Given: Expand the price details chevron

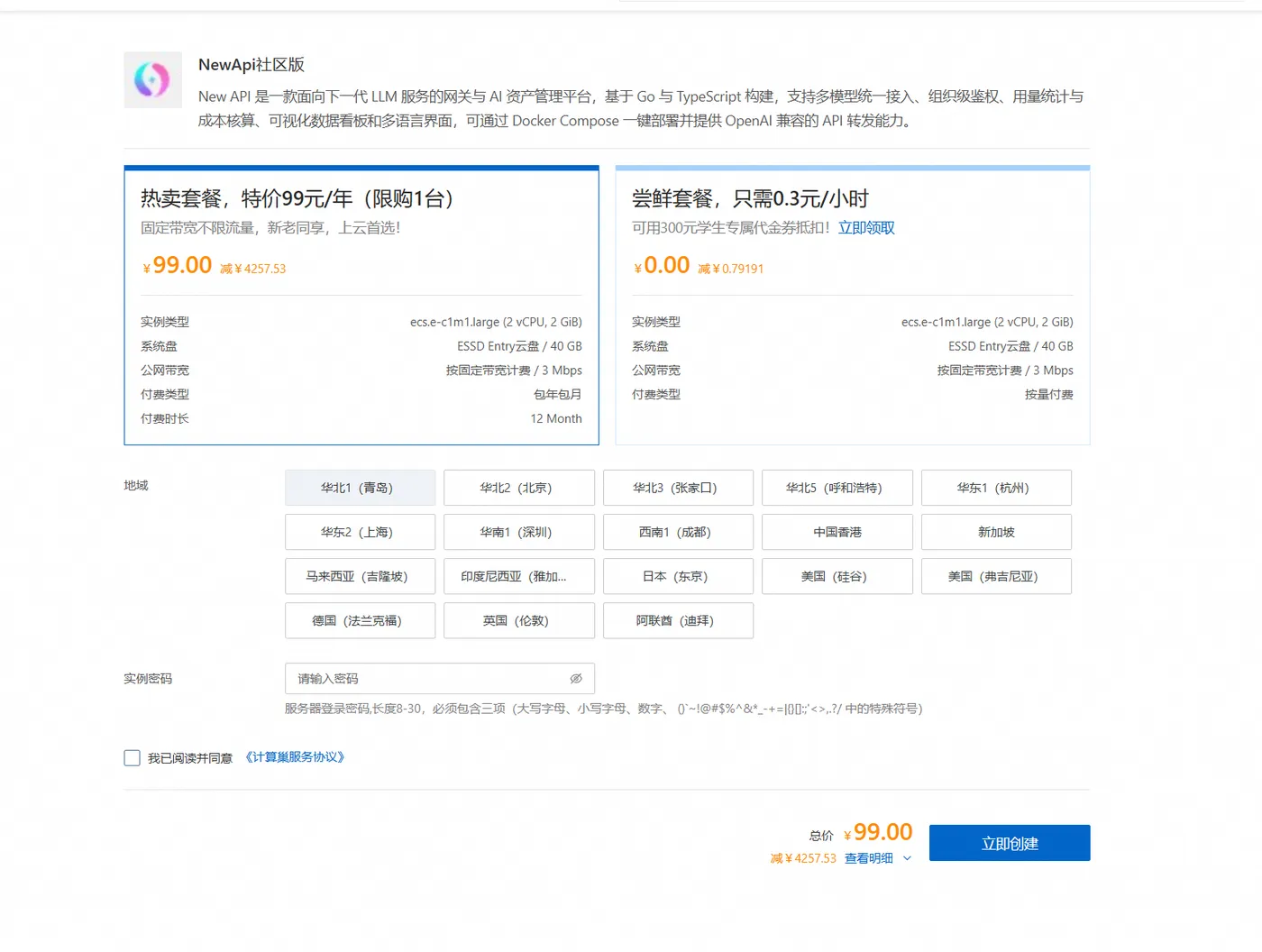Looking at the screenshot, I should [x=907, y=858].
